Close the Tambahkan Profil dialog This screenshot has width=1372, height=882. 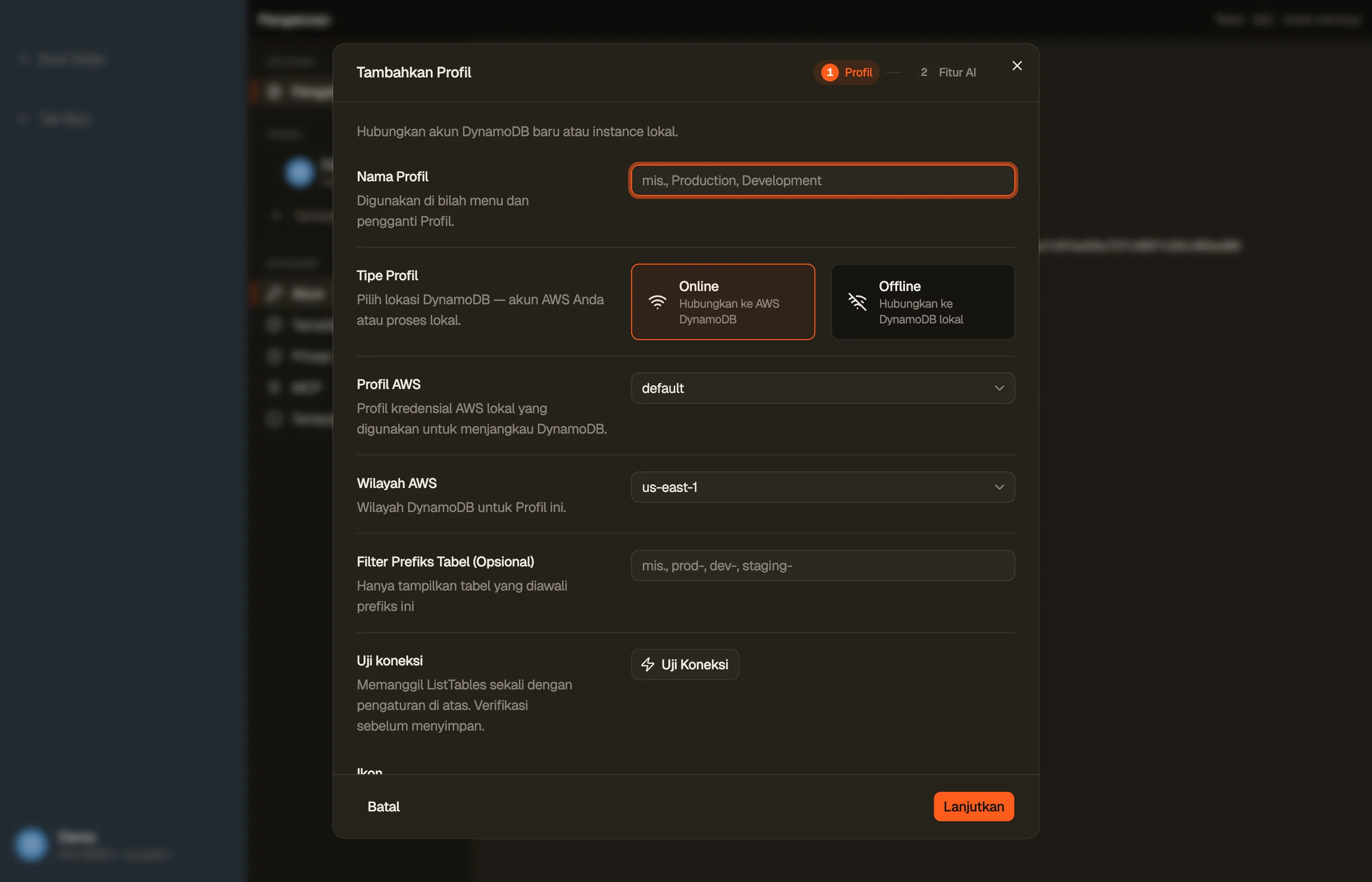pyautogui.click(x=1016, y=66)
